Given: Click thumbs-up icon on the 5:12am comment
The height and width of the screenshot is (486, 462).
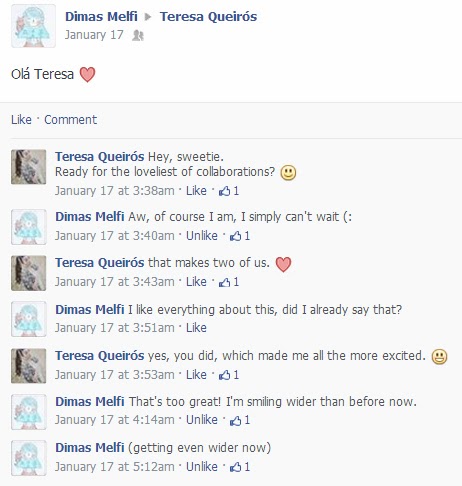Looking at the screenshot, I should [x=235, y=467].
